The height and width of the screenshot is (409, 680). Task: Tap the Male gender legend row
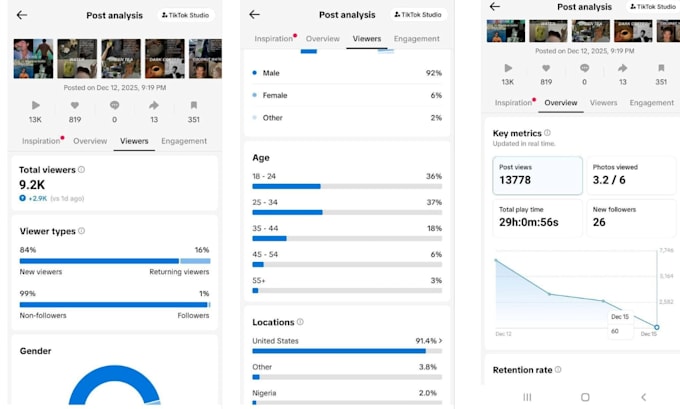(x=347, y=73)
